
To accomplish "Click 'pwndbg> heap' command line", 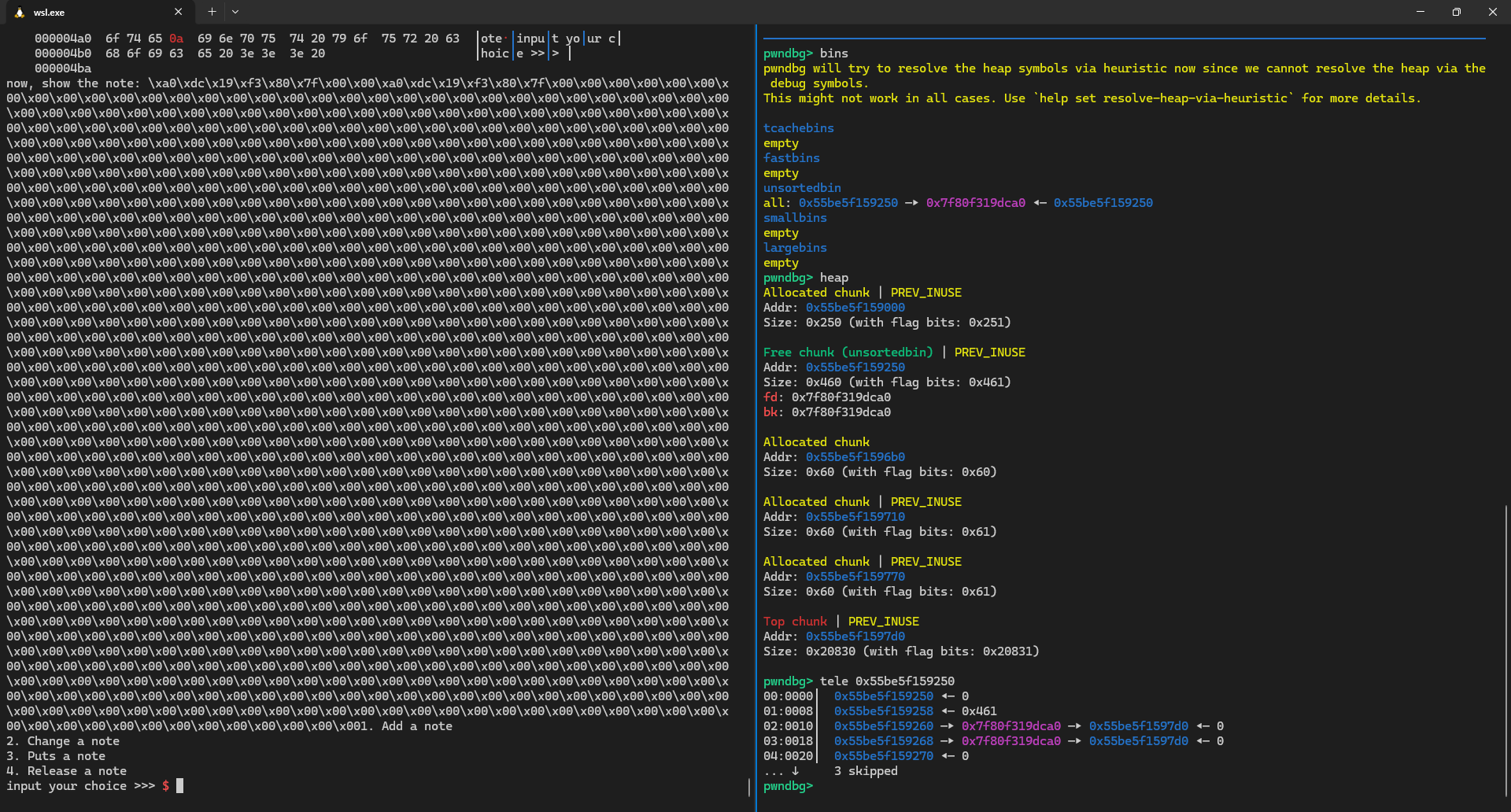I will (x=806, y=278).
